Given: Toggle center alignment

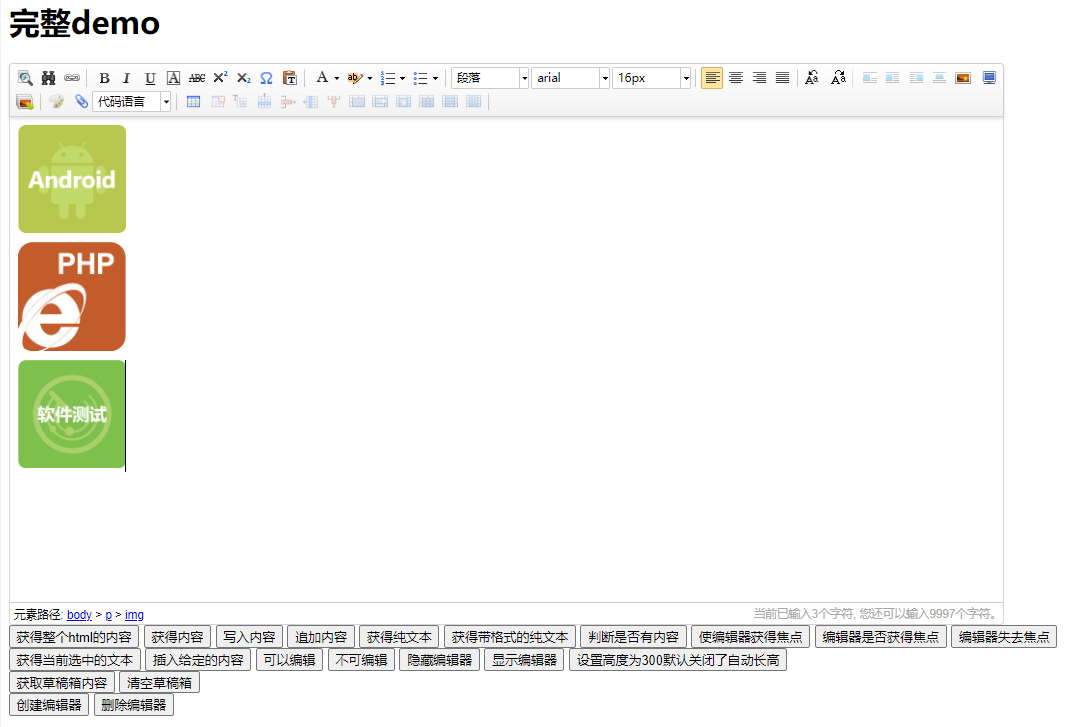Looking at the screenshot, I should pyautogui.click(x=736, y=78).
